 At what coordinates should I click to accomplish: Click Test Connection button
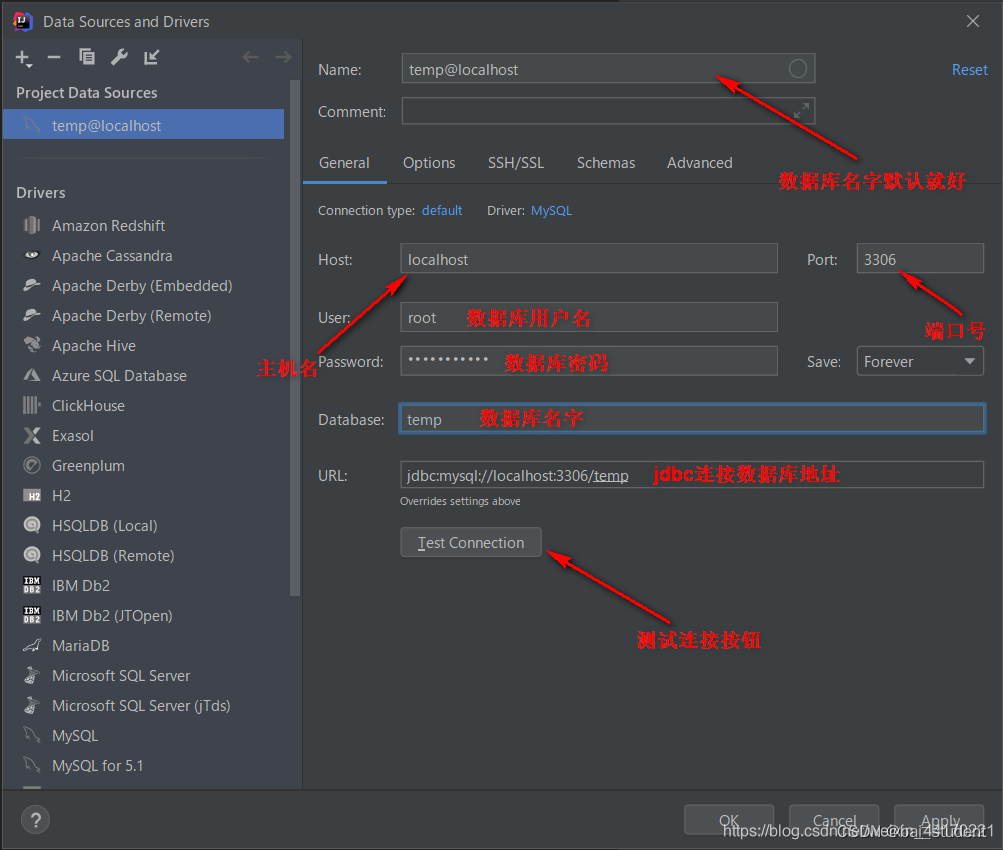click(471, 542)
